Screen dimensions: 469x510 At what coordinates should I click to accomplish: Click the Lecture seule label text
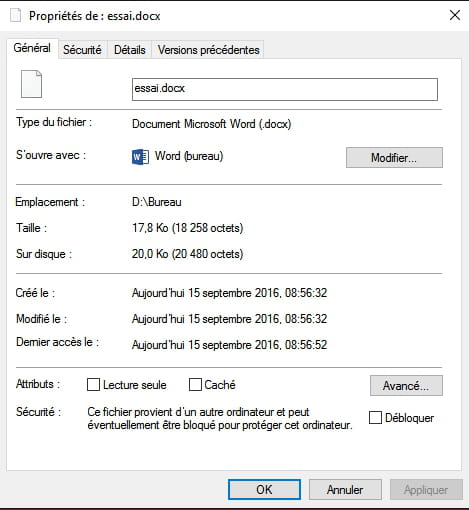[x=135, y=385]
